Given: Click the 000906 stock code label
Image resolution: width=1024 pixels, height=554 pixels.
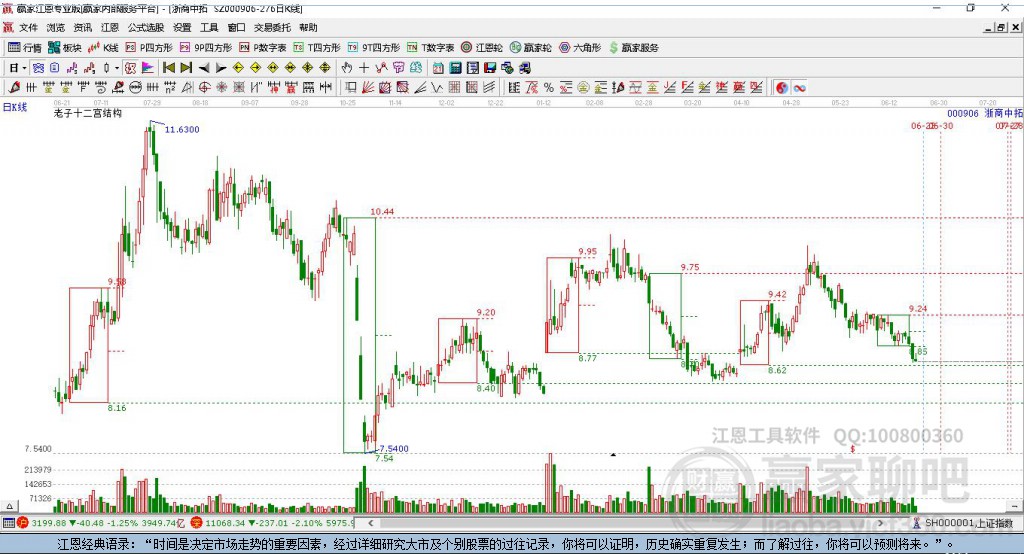Looking at the screenshot, I should pos(963,114).
